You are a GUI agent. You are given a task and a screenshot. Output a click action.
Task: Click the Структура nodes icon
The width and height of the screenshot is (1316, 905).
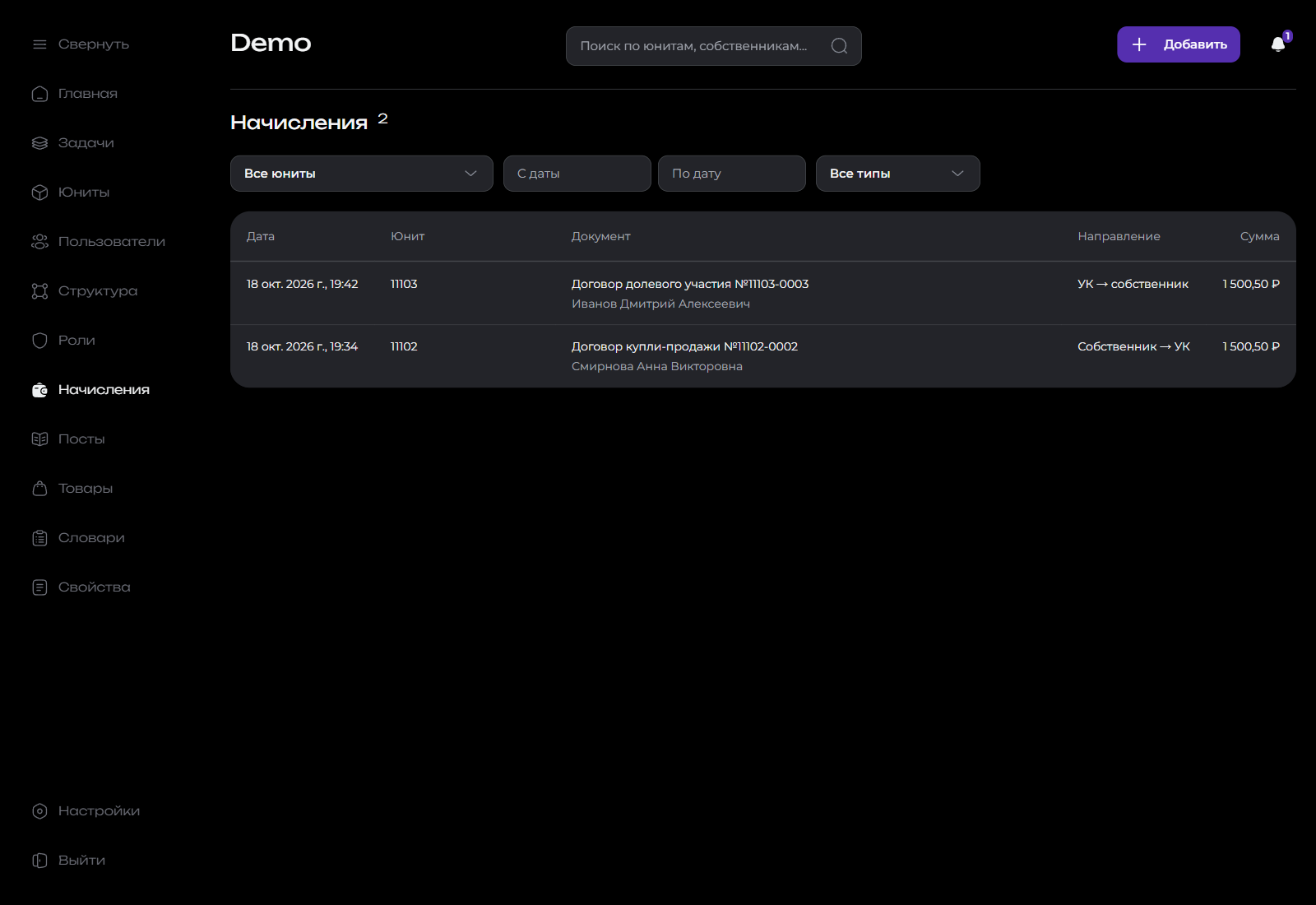tap(39, 291)
